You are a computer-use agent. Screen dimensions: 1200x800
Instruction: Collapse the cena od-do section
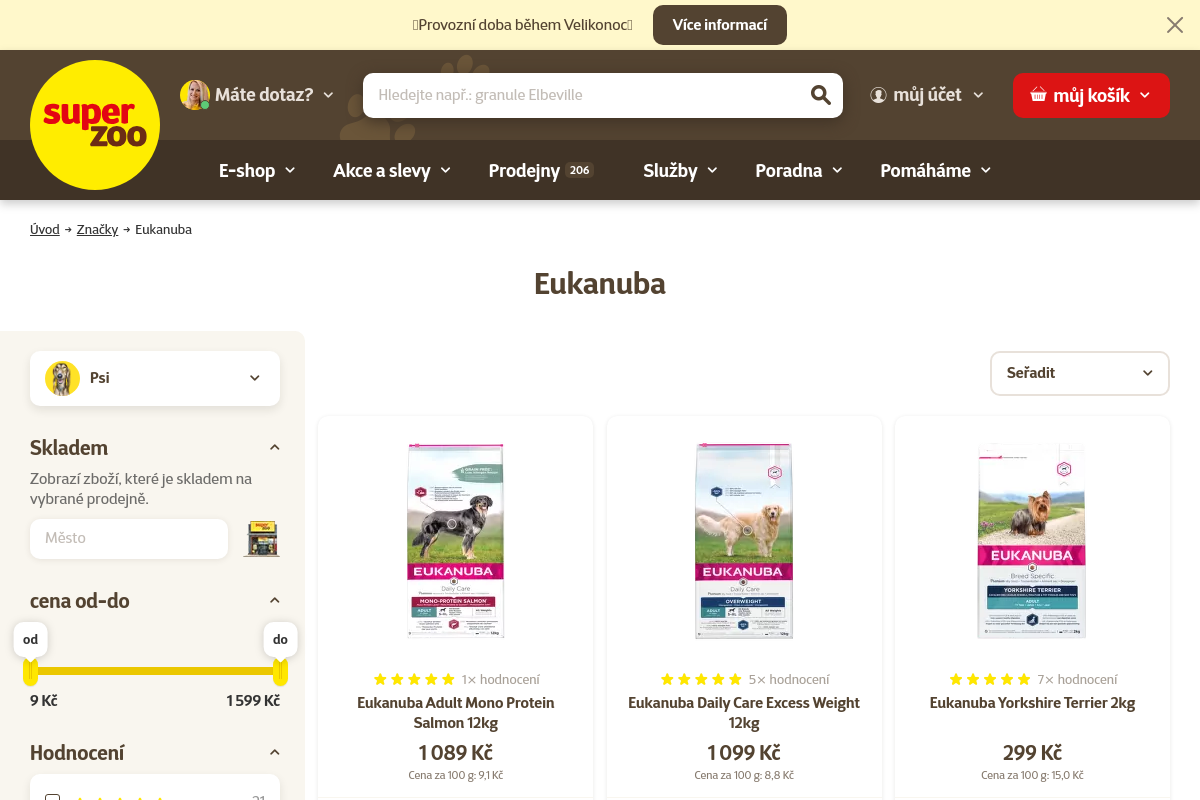(x=275, y=601)
